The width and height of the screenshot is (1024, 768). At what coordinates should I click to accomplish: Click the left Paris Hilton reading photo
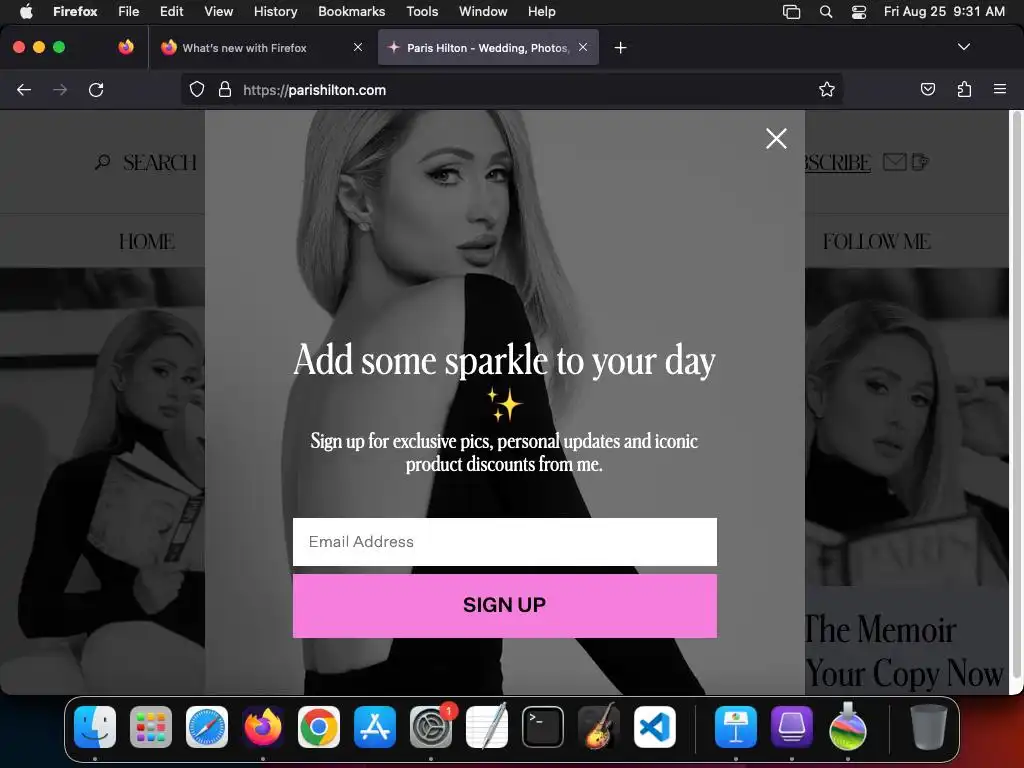(103, 481)
